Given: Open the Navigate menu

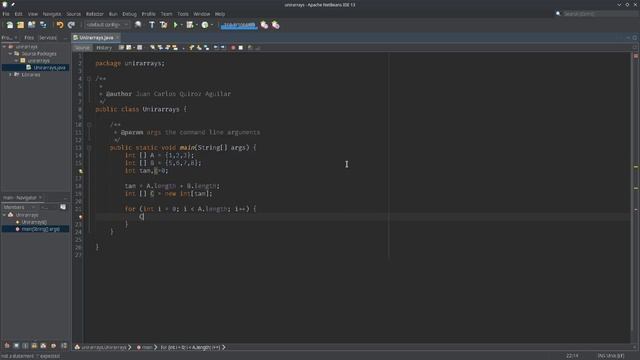Looking at the screenshot, I should point(52,14).
